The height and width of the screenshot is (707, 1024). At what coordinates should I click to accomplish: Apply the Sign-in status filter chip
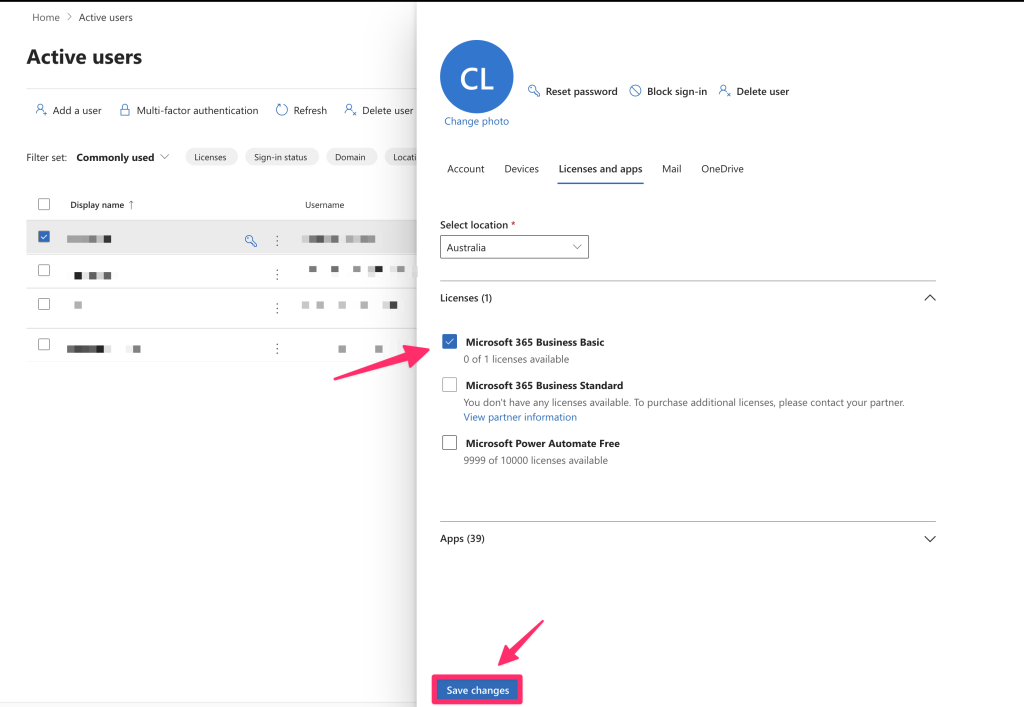pos(281,157)
